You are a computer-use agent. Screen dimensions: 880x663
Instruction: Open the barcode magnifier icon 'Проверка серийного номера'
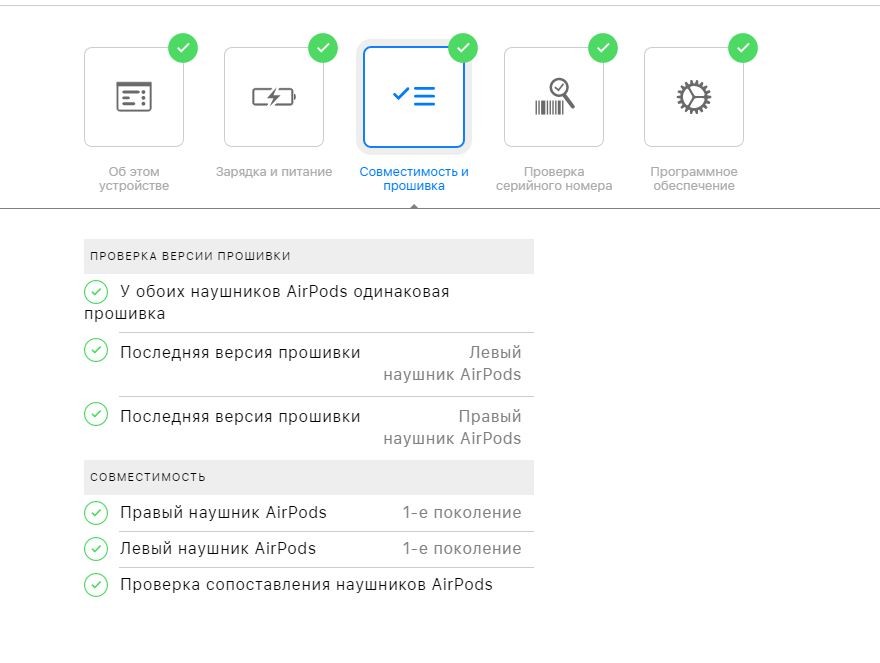(554, 96)
